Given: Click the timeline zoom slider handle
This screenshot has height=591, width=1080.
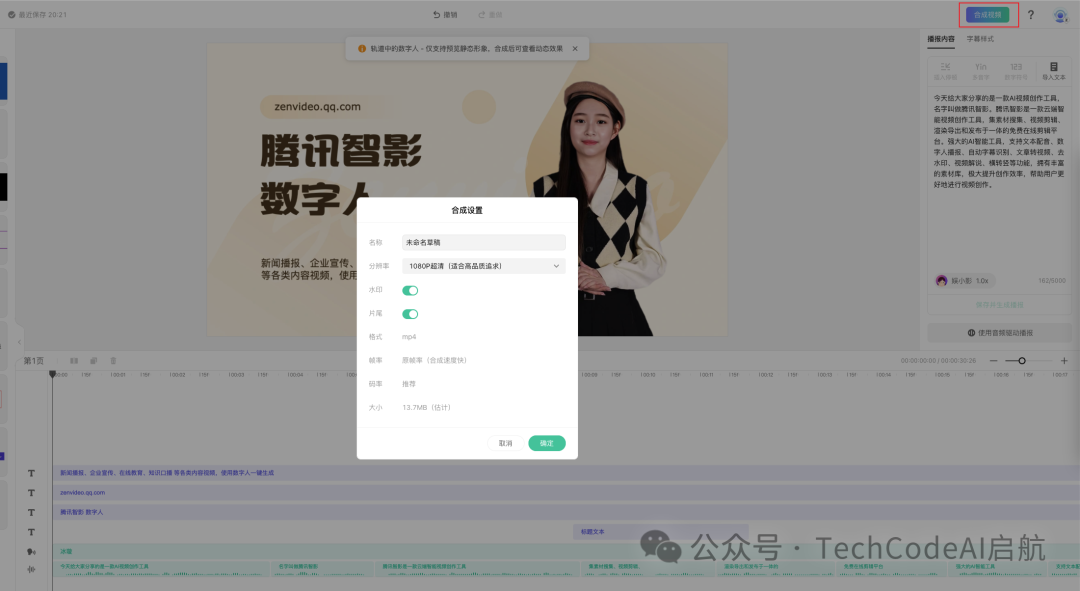Looking at the screenshot, I should coord(1022,360).
